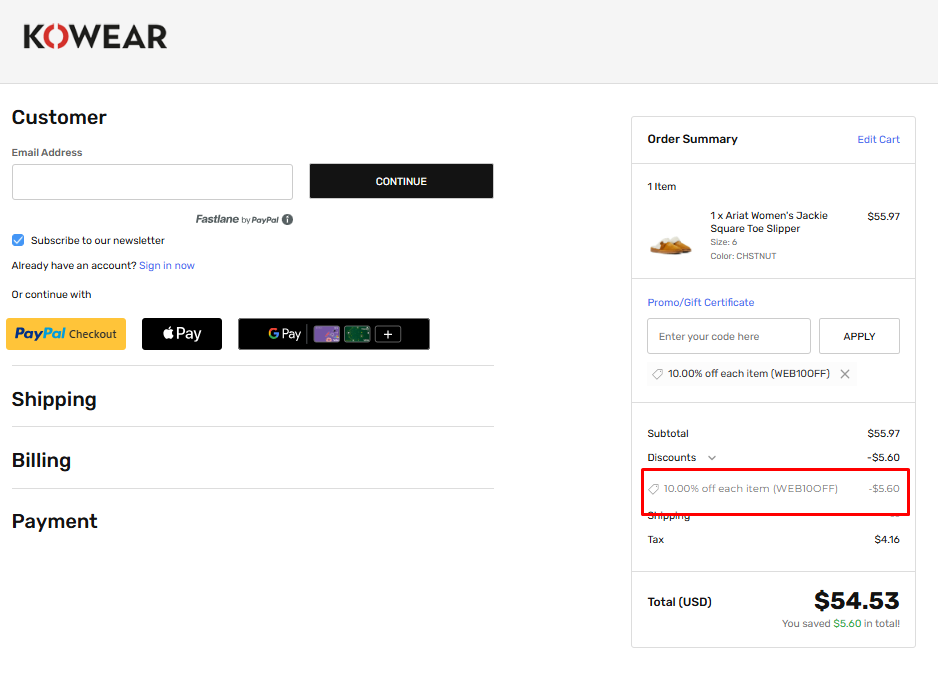The height and width of the screenshot is (679, 938).
Task: Click the Subtotal value $55.97
Action: tap(884, 433)
